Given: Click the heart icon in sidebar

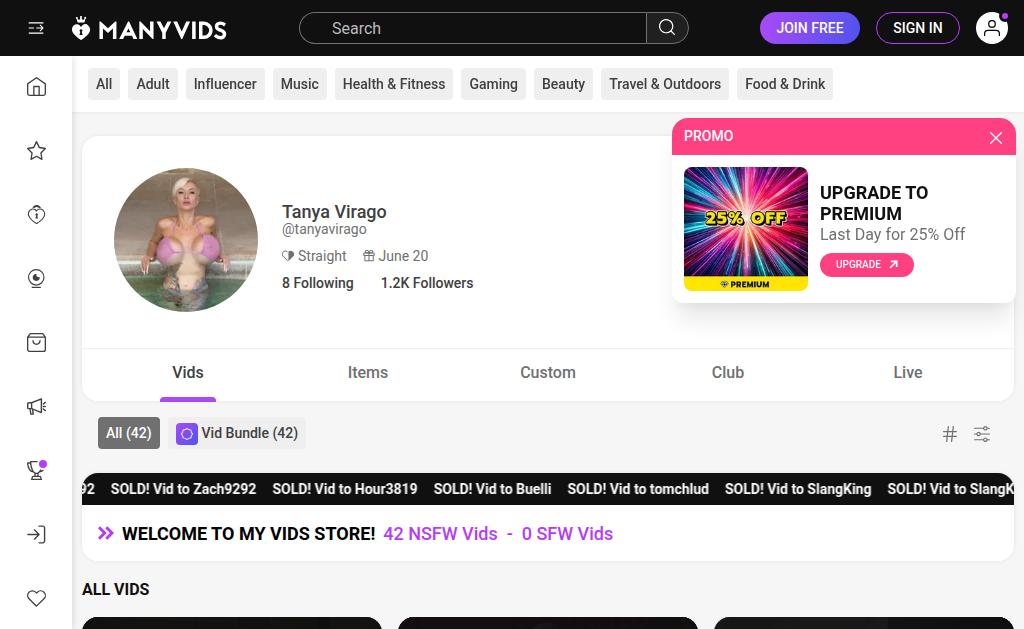Looking at the screenshot, I should coord(36,598).
